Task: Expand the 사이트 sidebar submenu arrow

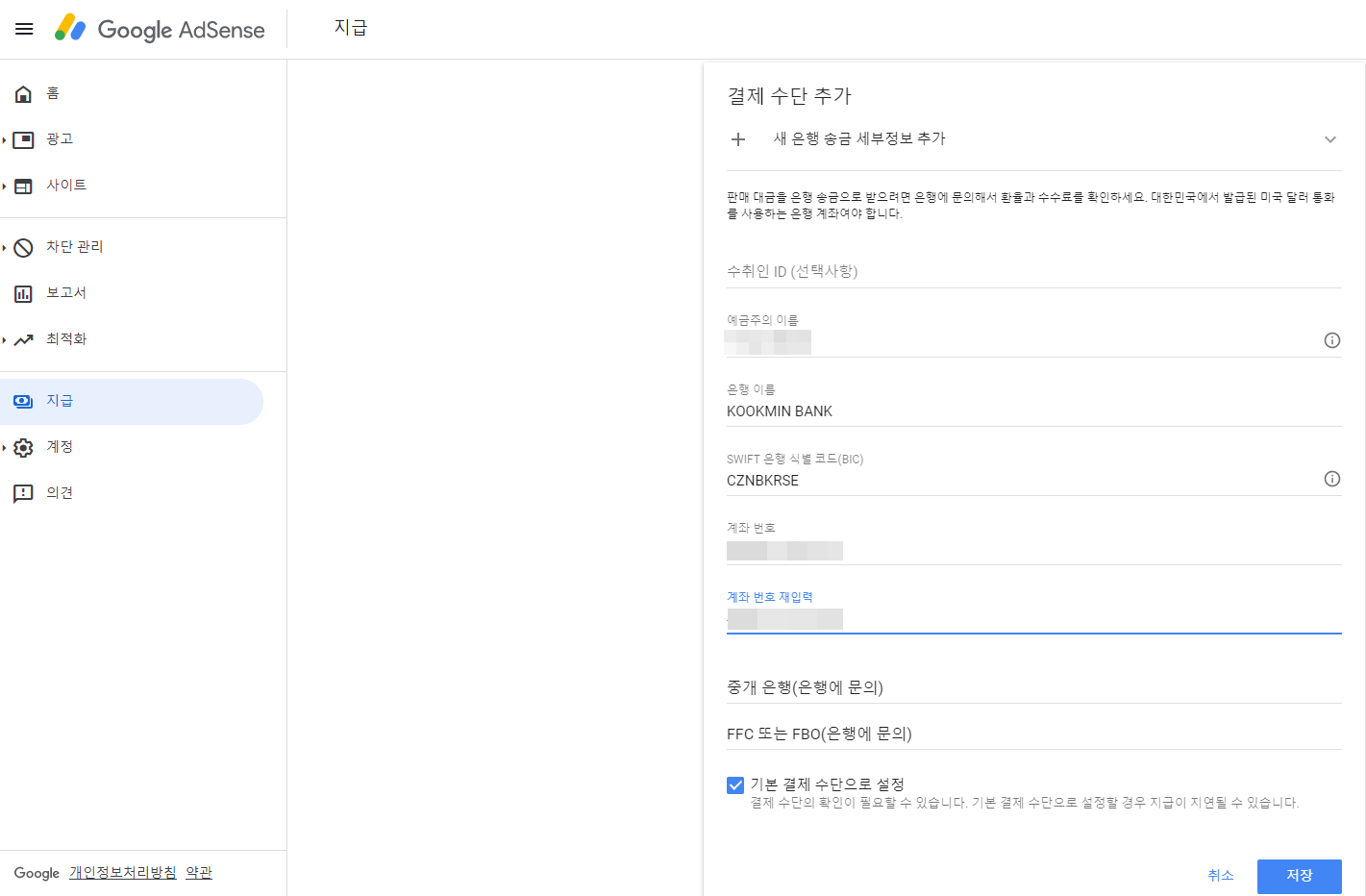Action: point(5,187)
